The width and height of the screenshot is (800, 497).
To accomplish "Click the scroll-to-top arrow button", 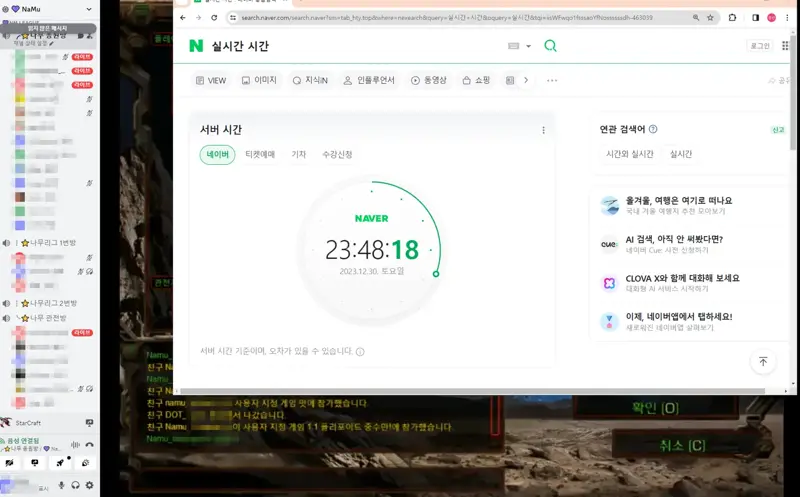I will point(763,362).
